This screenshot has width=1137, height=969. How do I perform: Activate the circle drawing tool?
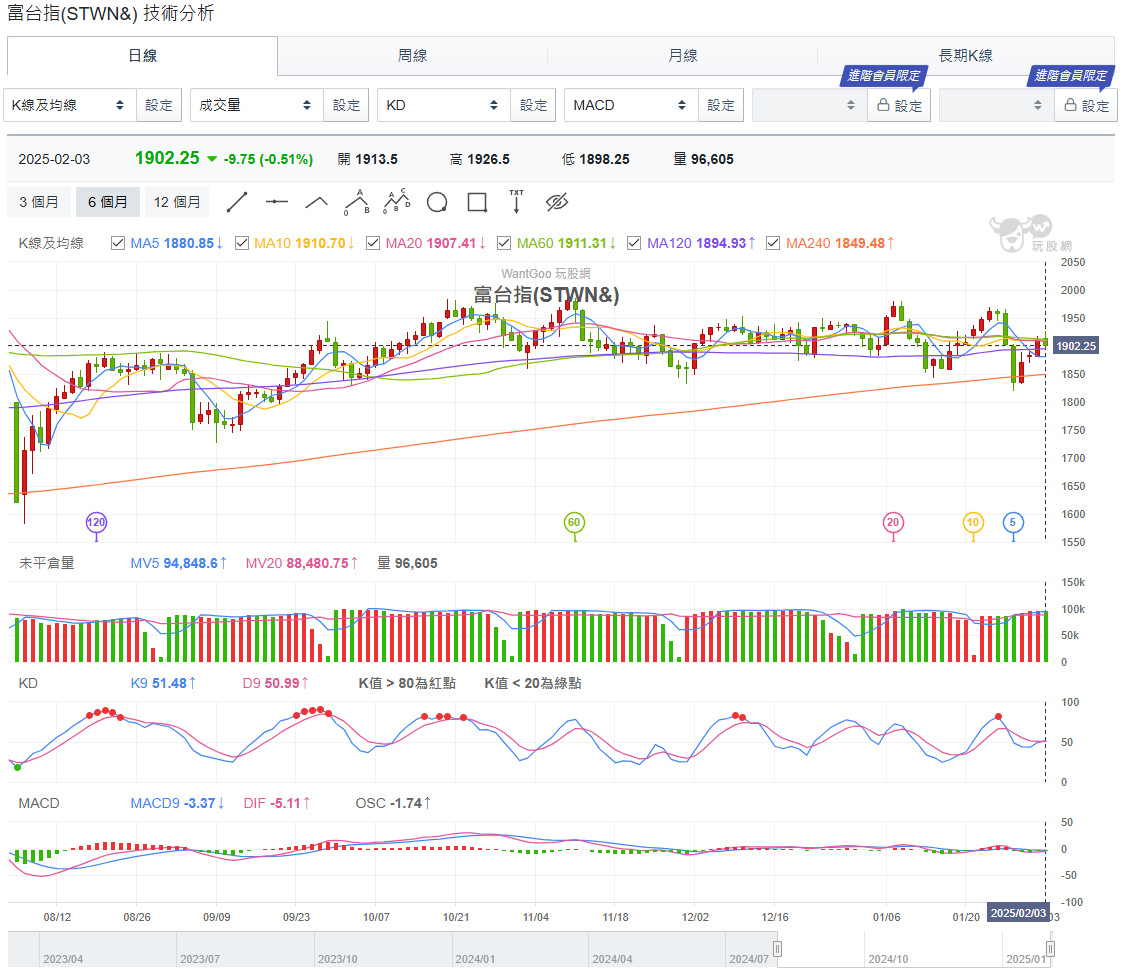(x=437, y=203)
